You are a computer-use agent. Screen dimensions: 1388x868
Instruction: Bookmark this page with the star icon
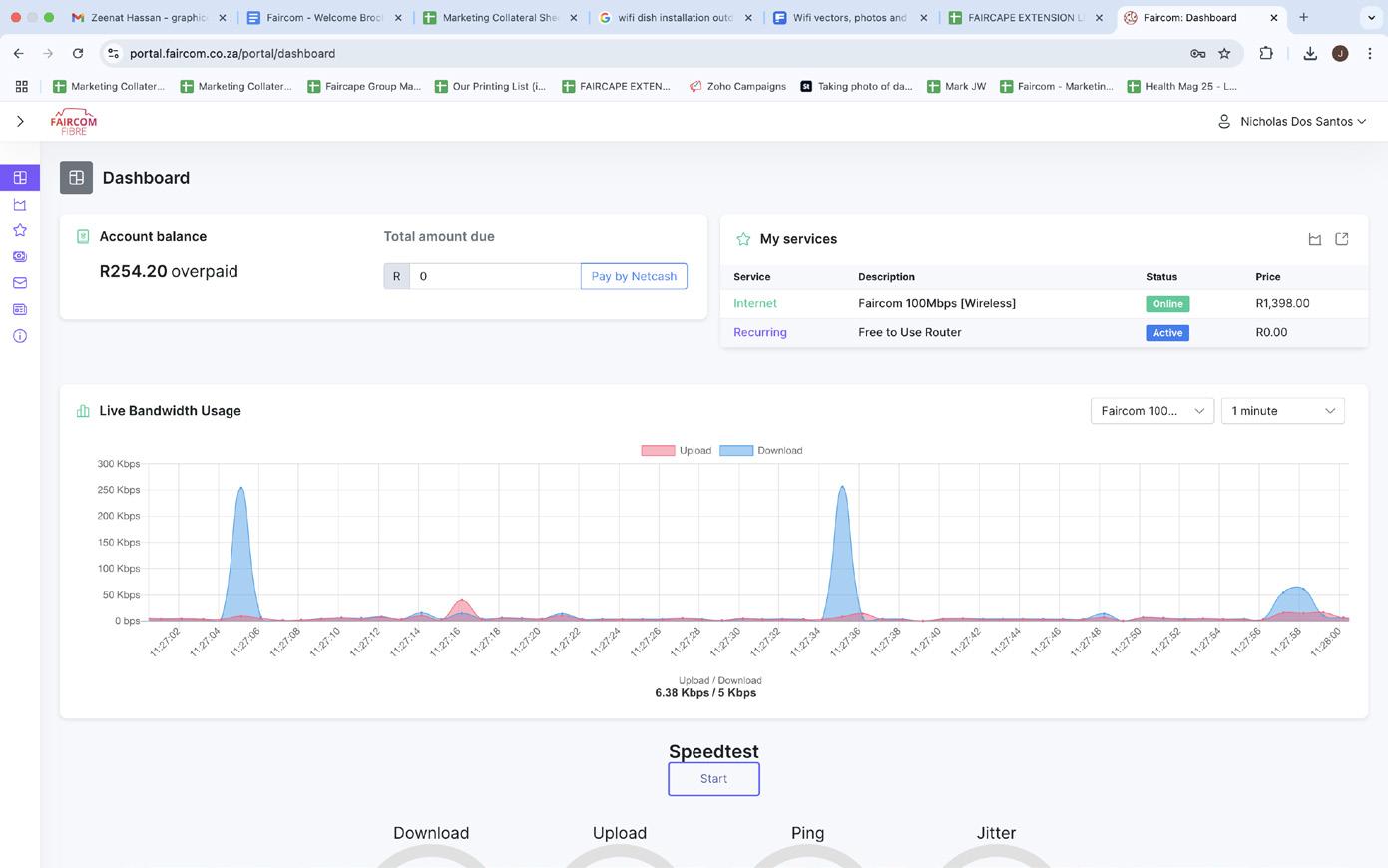click(1224, 54)
